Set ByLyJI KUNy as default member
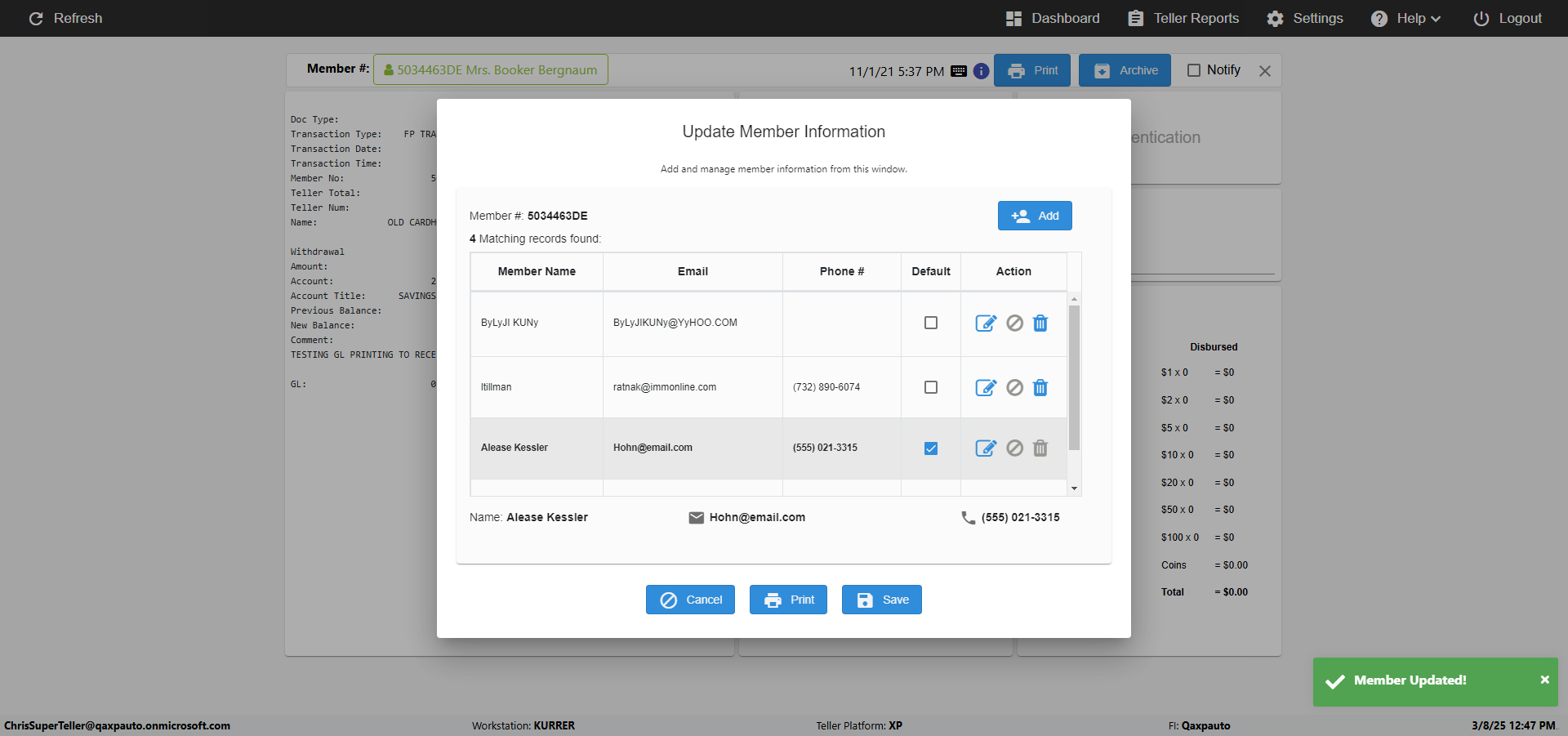The width and height of the screenshot is (1568, 736). (x=931, y=323)
